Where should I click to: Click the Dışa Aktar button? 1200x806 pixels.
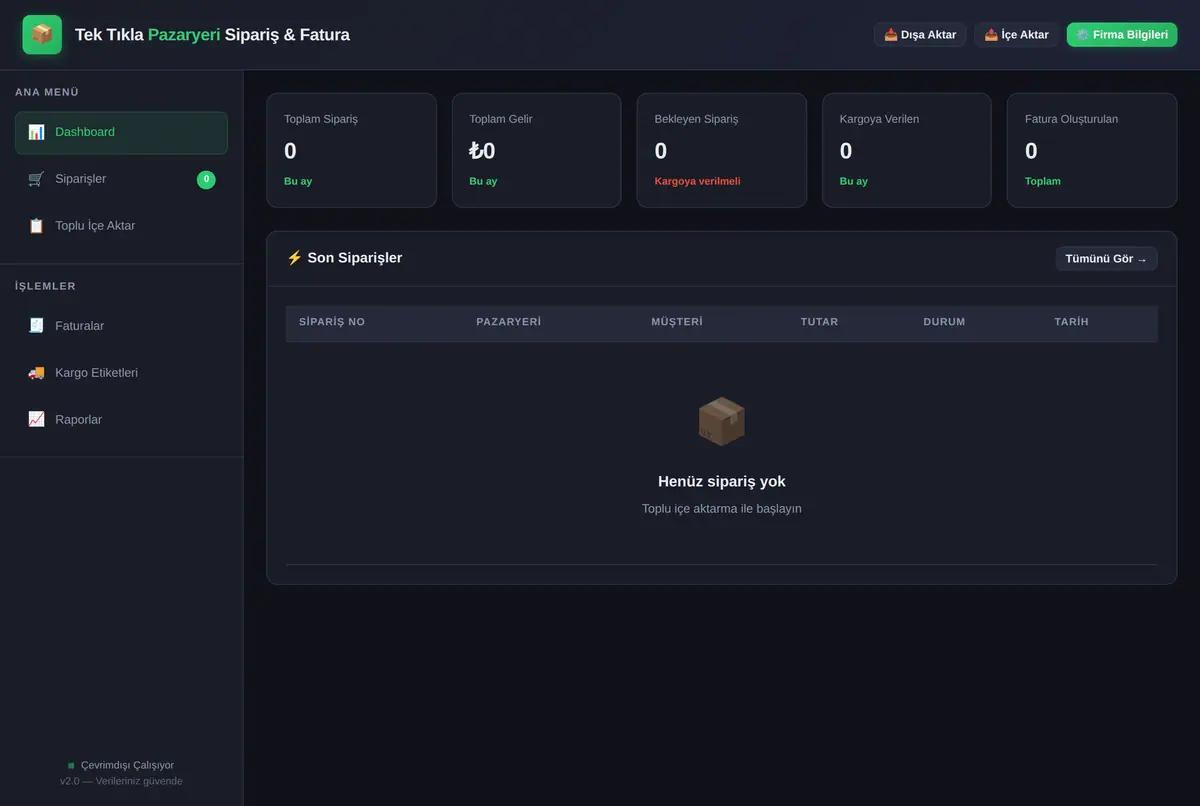920,35
